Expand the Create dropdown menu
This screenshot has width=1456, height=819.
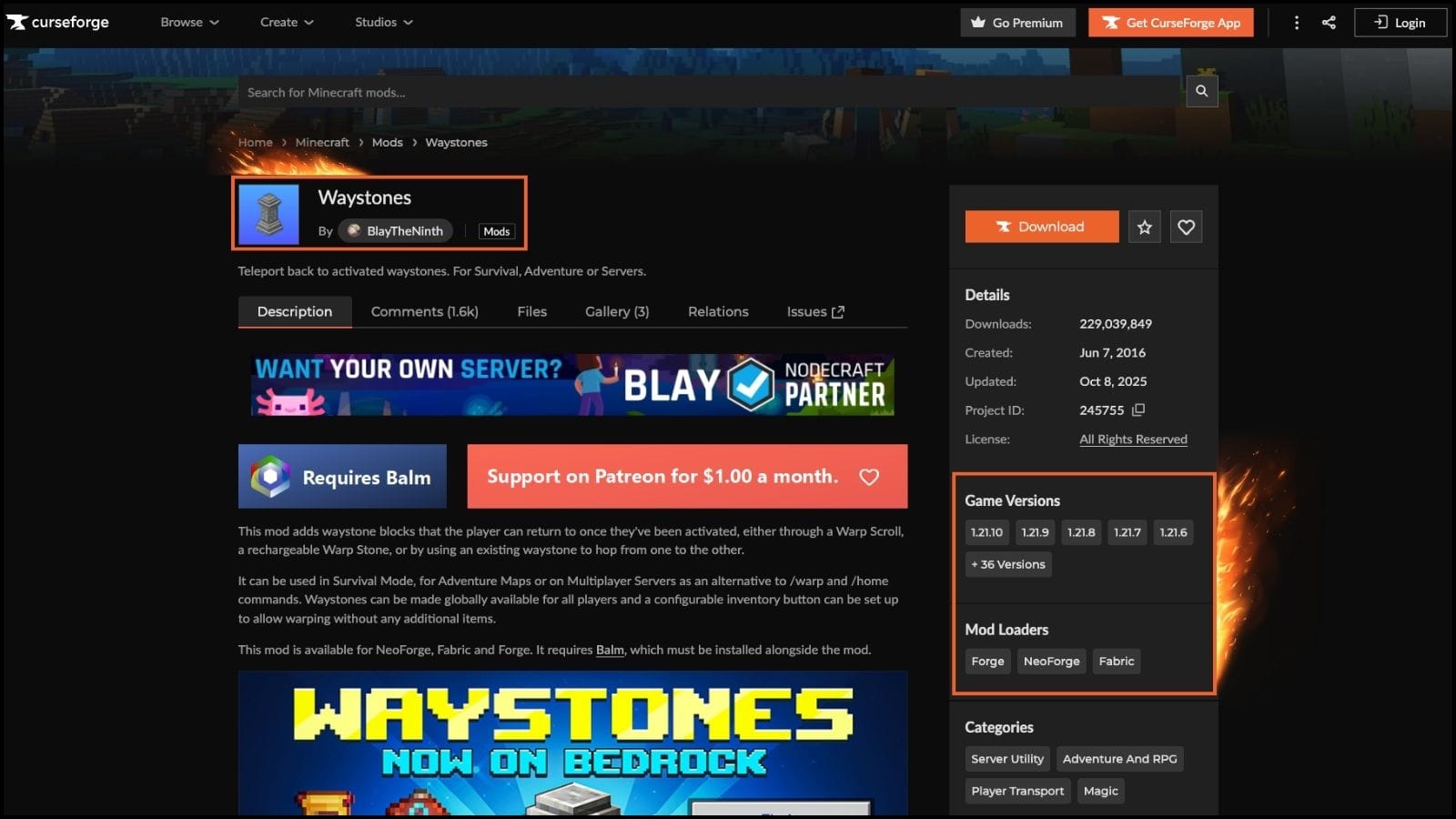[287, 22]
